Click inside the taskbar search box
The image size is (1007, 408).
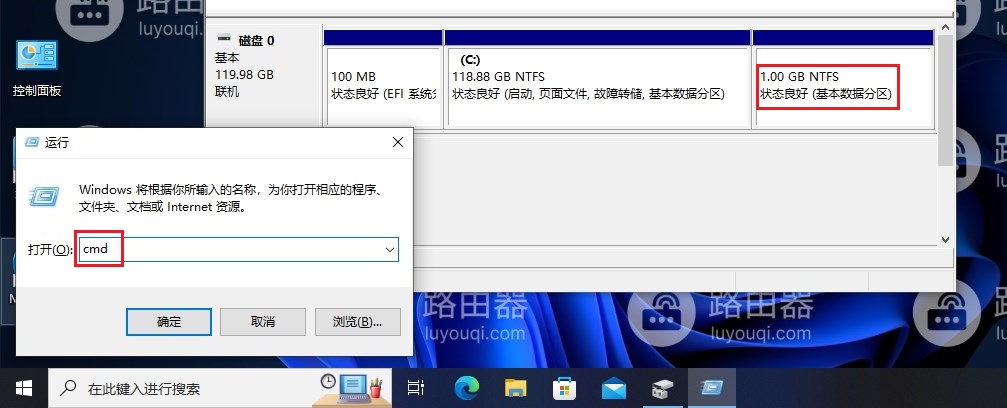218,388
